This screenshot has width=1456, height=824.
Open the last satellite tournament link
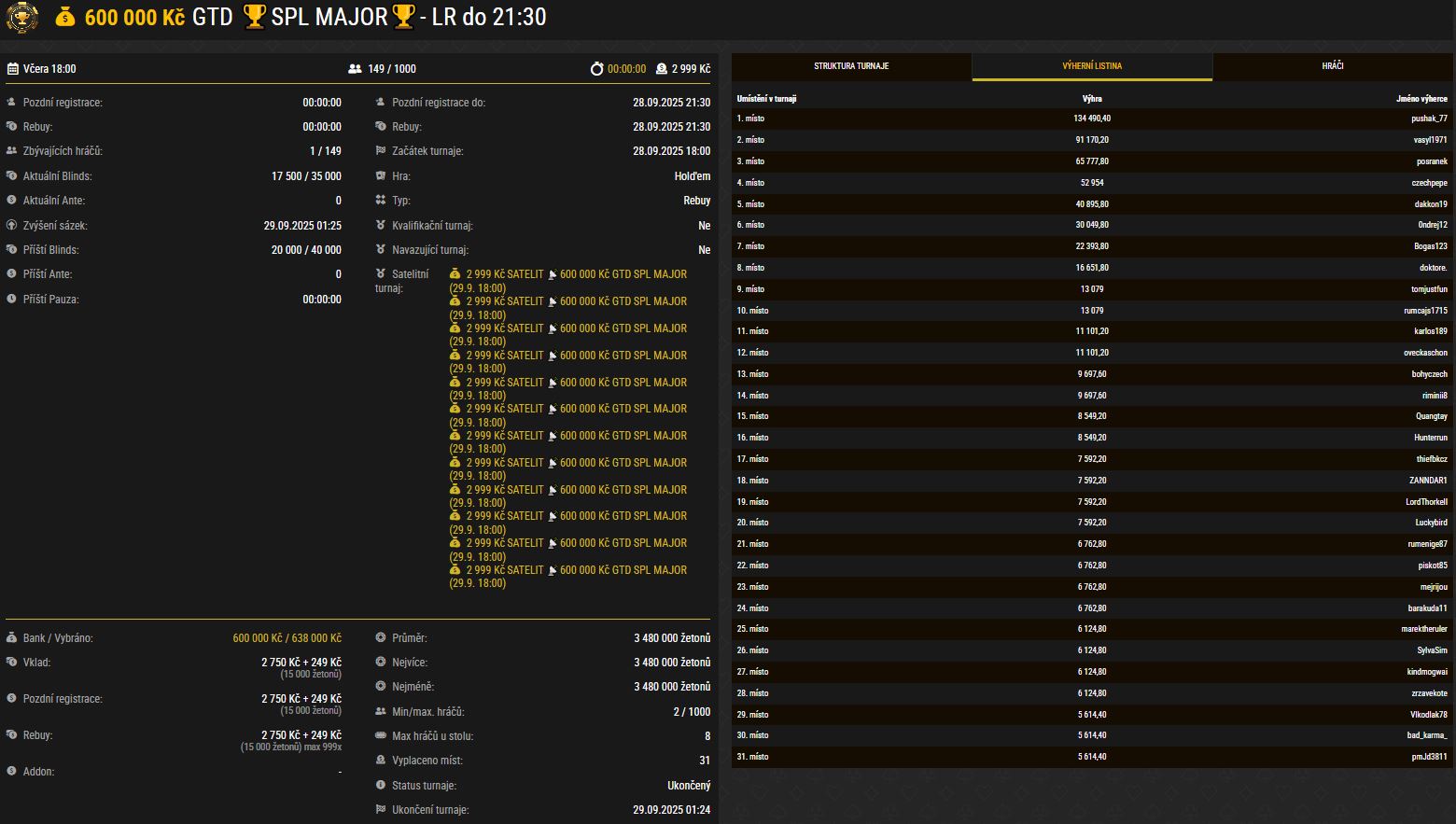coord(505,570)
